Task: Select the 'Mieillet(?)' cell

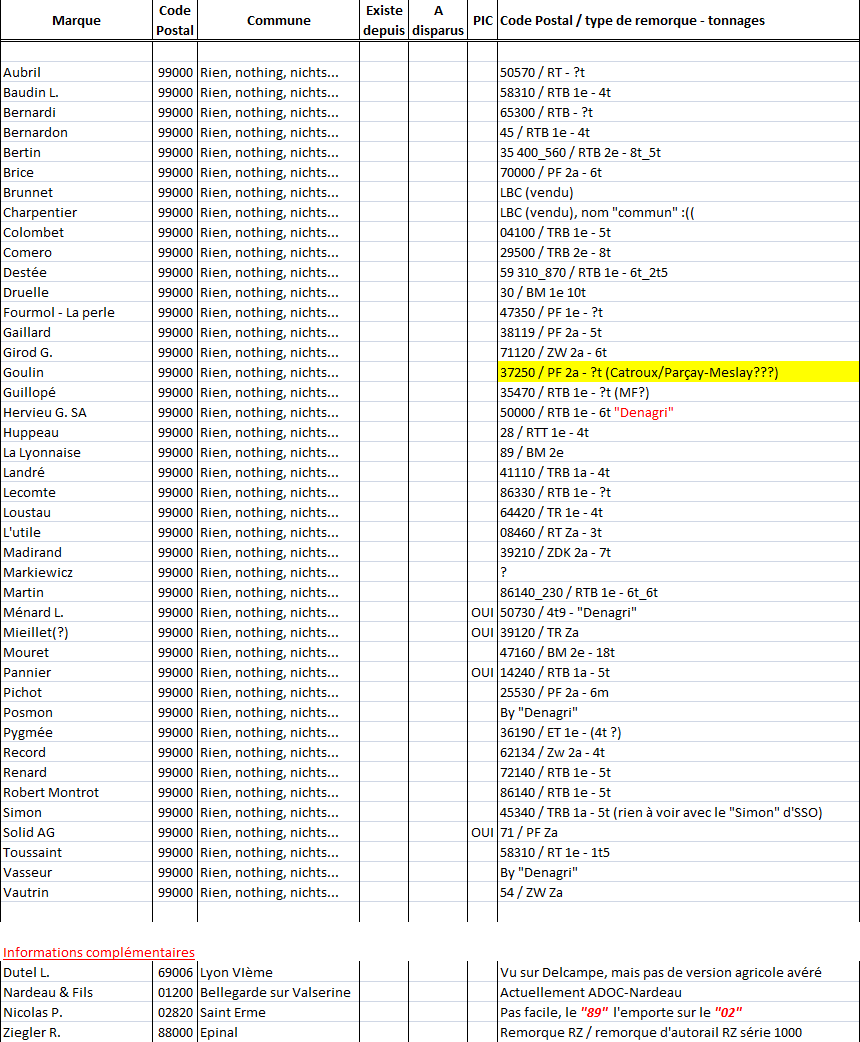Action: tap(76, 632)
